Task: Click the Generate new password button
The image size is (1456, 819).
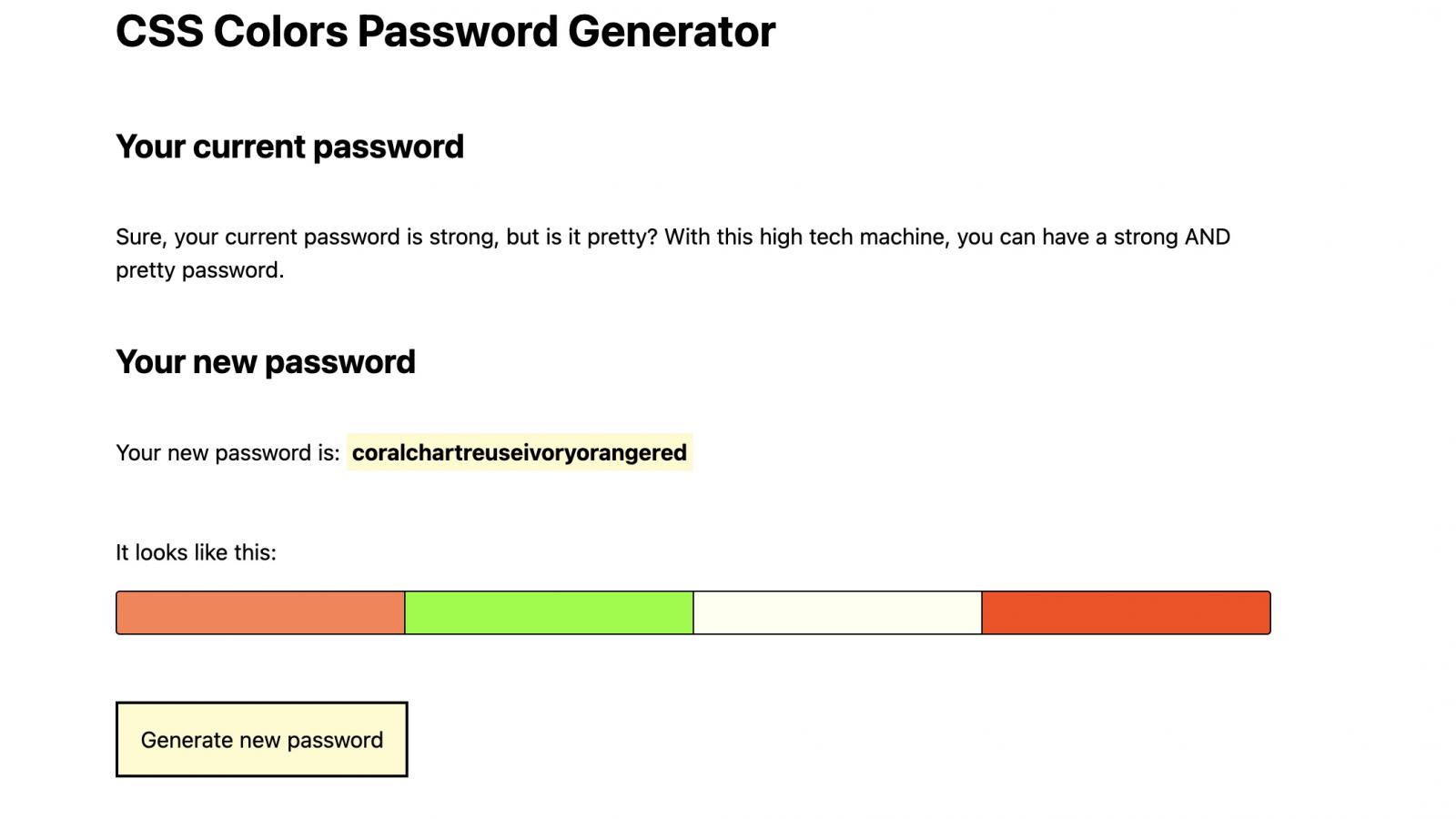Action: click(261, 739)
